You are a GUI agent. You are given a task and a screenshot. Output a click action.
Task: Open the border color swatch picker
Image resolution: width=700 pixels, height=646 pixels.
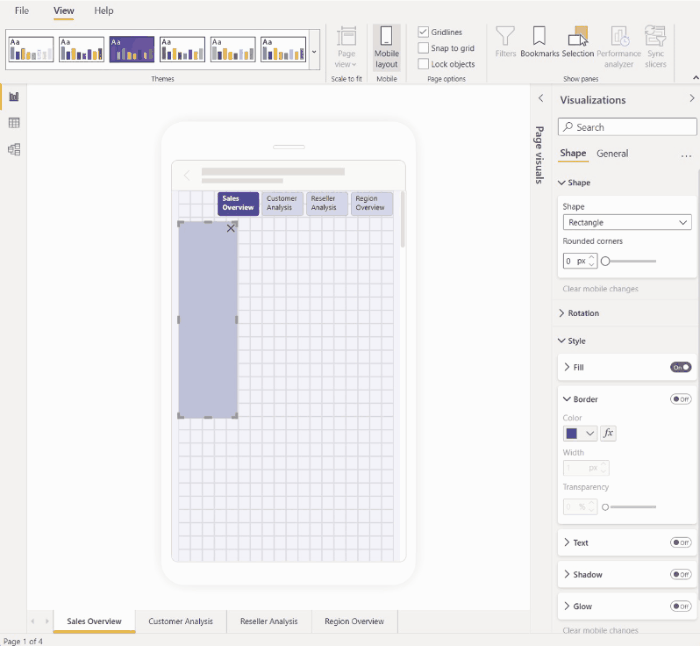click(x=580, y=433)
